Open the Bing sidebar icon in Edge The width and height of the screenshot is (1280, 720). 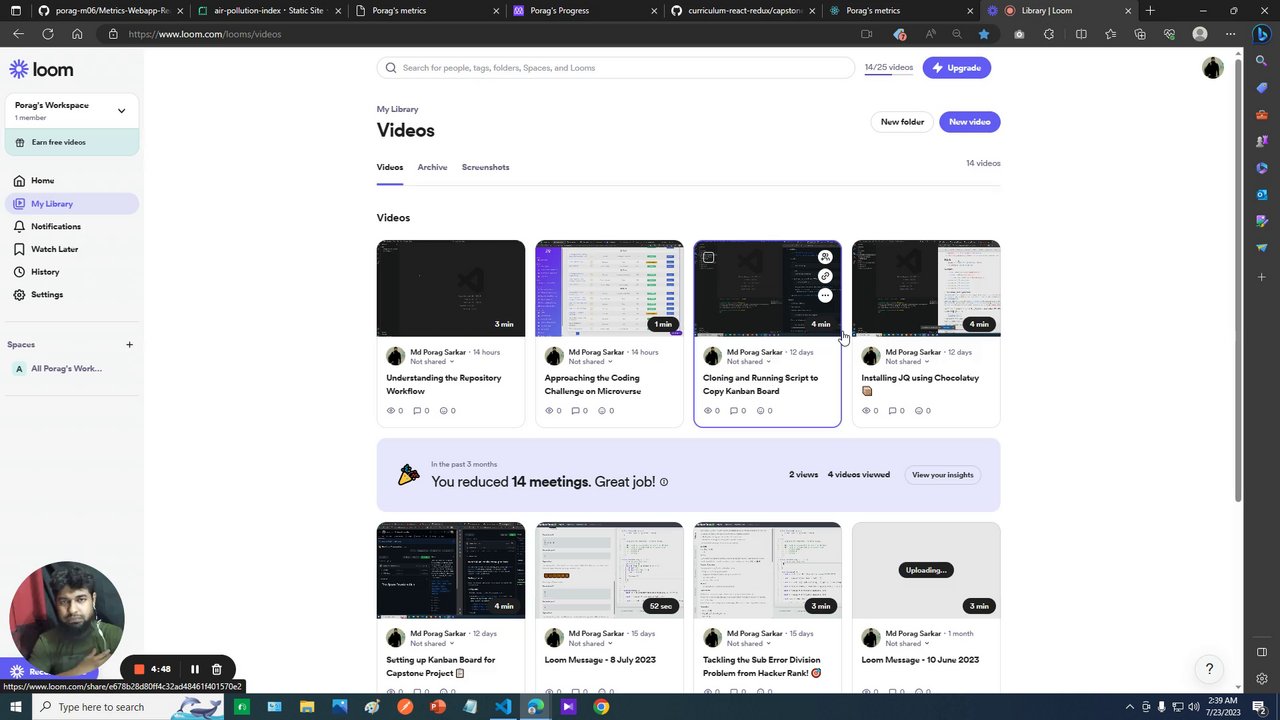tap(1261, 34)
